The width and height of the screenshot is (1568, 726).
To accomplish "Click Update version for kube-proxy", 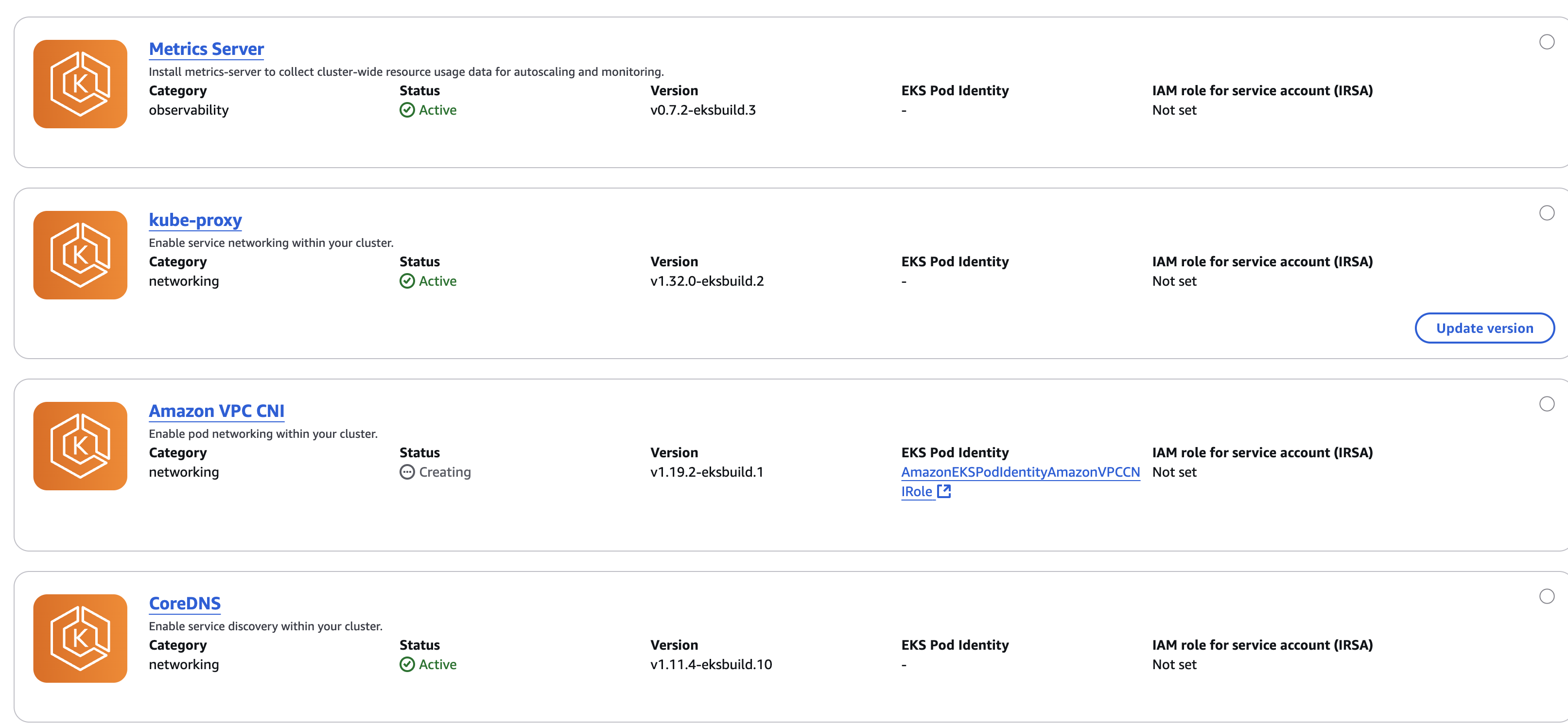I will point(1484,328).
